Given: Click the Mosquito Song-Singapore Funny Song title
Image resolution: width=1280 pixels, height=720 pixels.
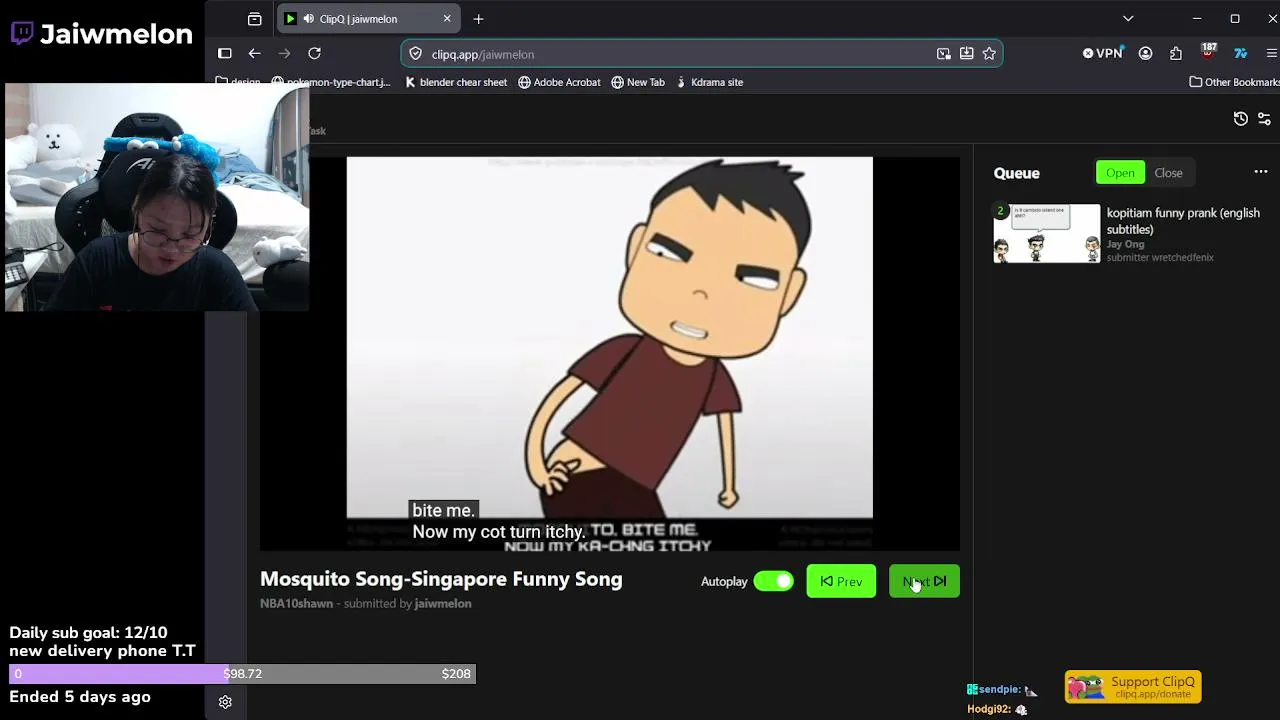Looking at the screenshot, I should (441, 579).
